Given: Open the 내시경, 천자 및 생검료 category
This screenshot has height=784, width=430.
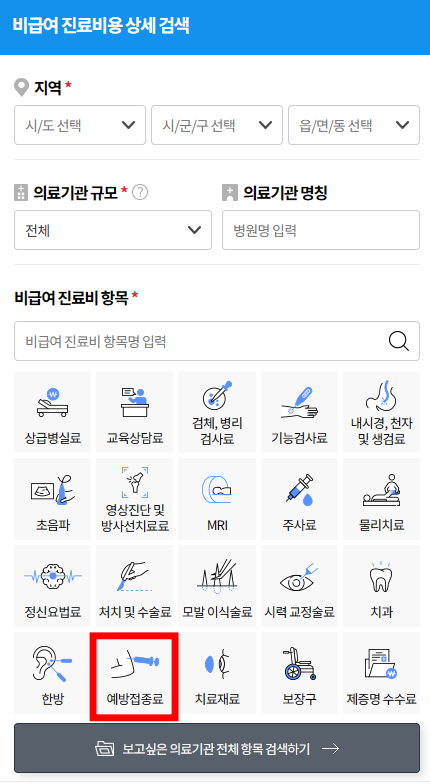Looking at the screenshot, I should [x=382, y=412].
